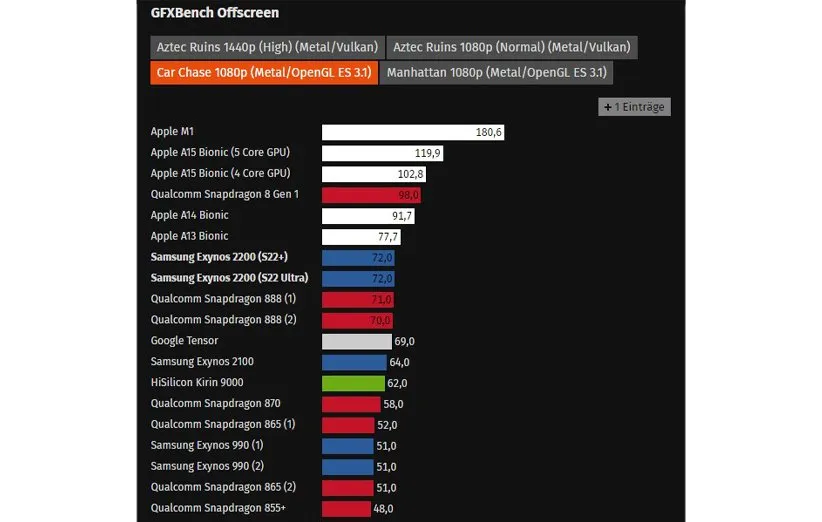822x522 pixels.
Task: Select Qualcomm Snapdragon 870 label
Action: click(215, 404)
